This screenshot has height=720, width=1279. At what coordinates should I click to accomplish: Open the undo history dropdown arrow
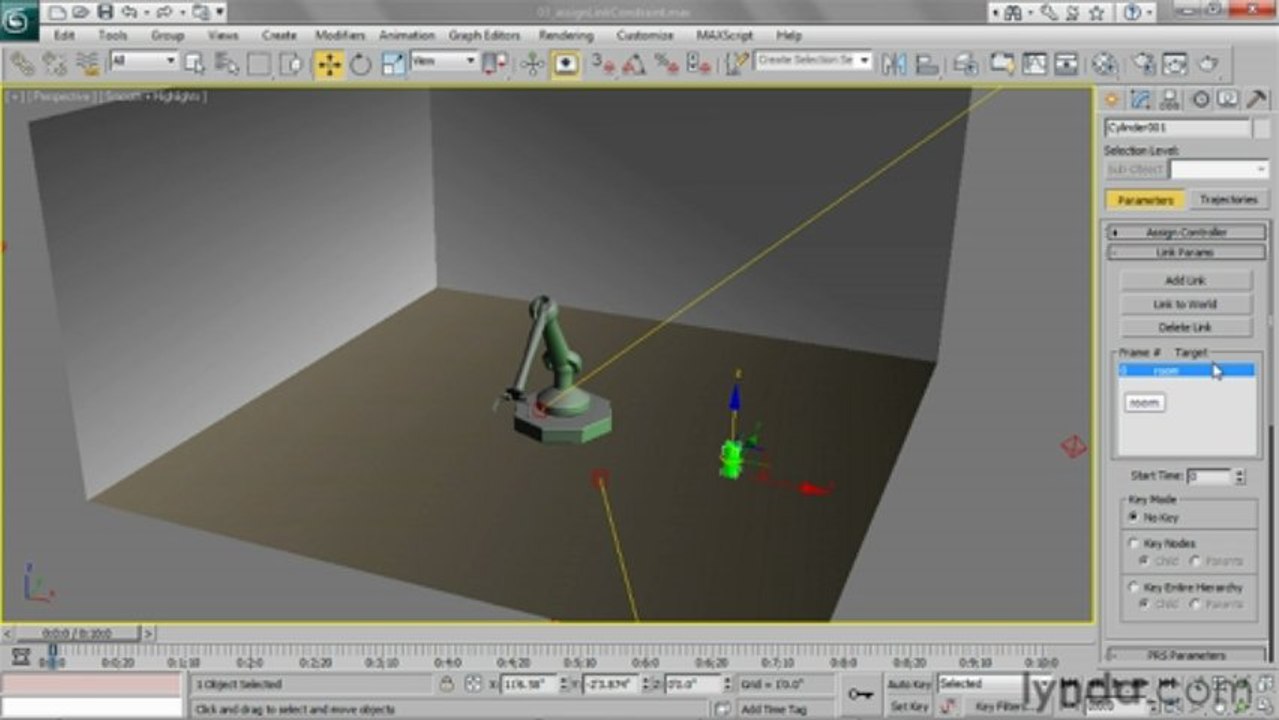coord(145,13)
